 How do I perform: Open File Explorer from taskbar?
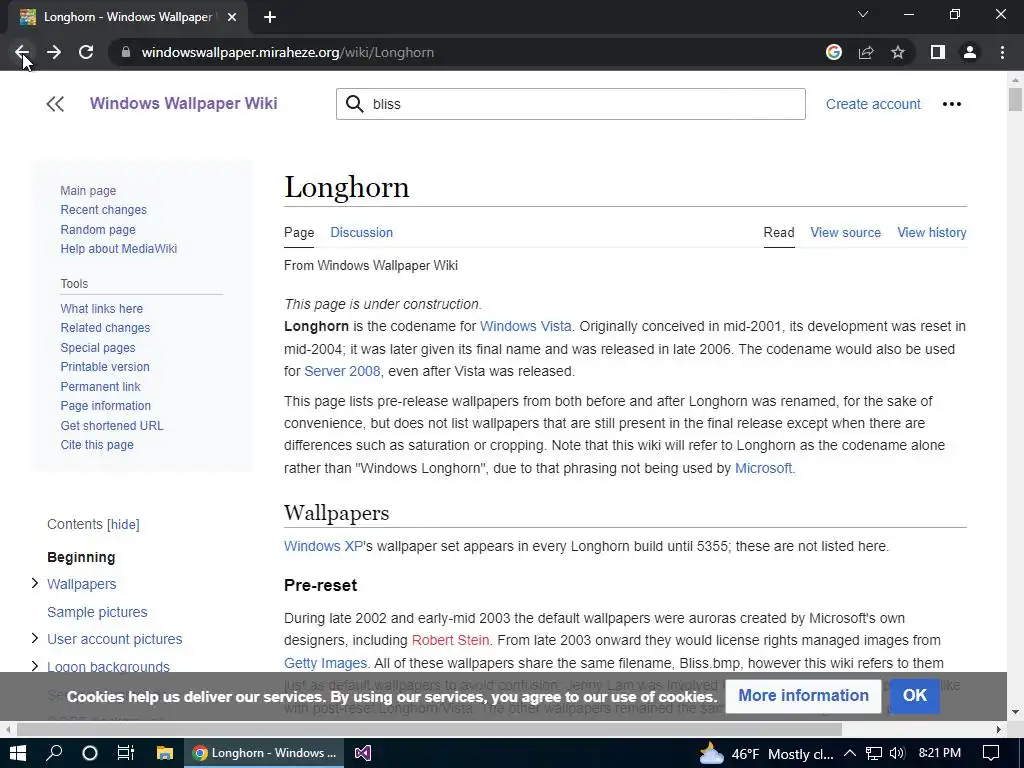pos(165,753)
